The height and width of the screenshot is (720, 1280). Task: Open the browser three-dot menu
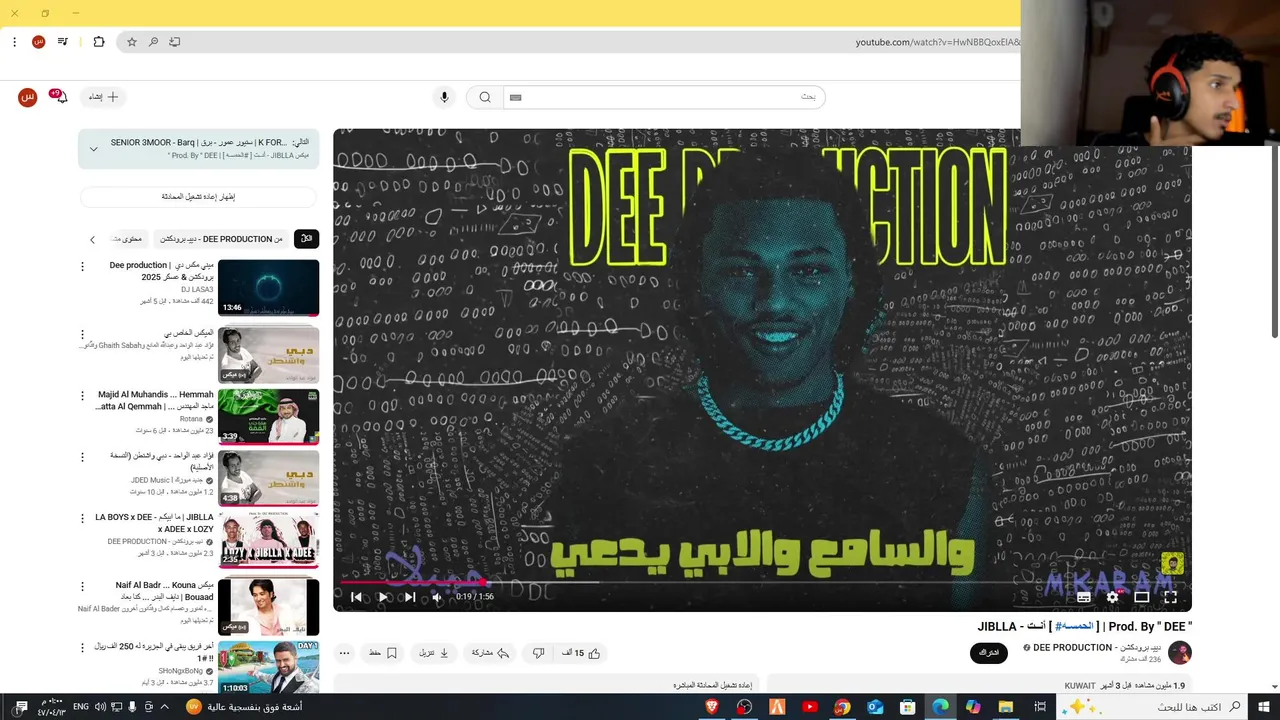14,42
